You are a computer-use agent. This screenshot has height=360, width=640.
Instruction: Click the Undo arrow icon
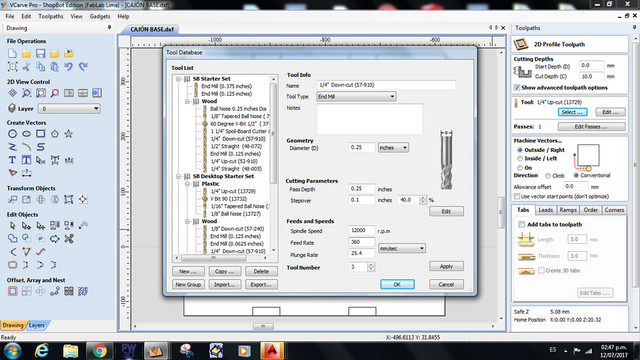[69, 67]
